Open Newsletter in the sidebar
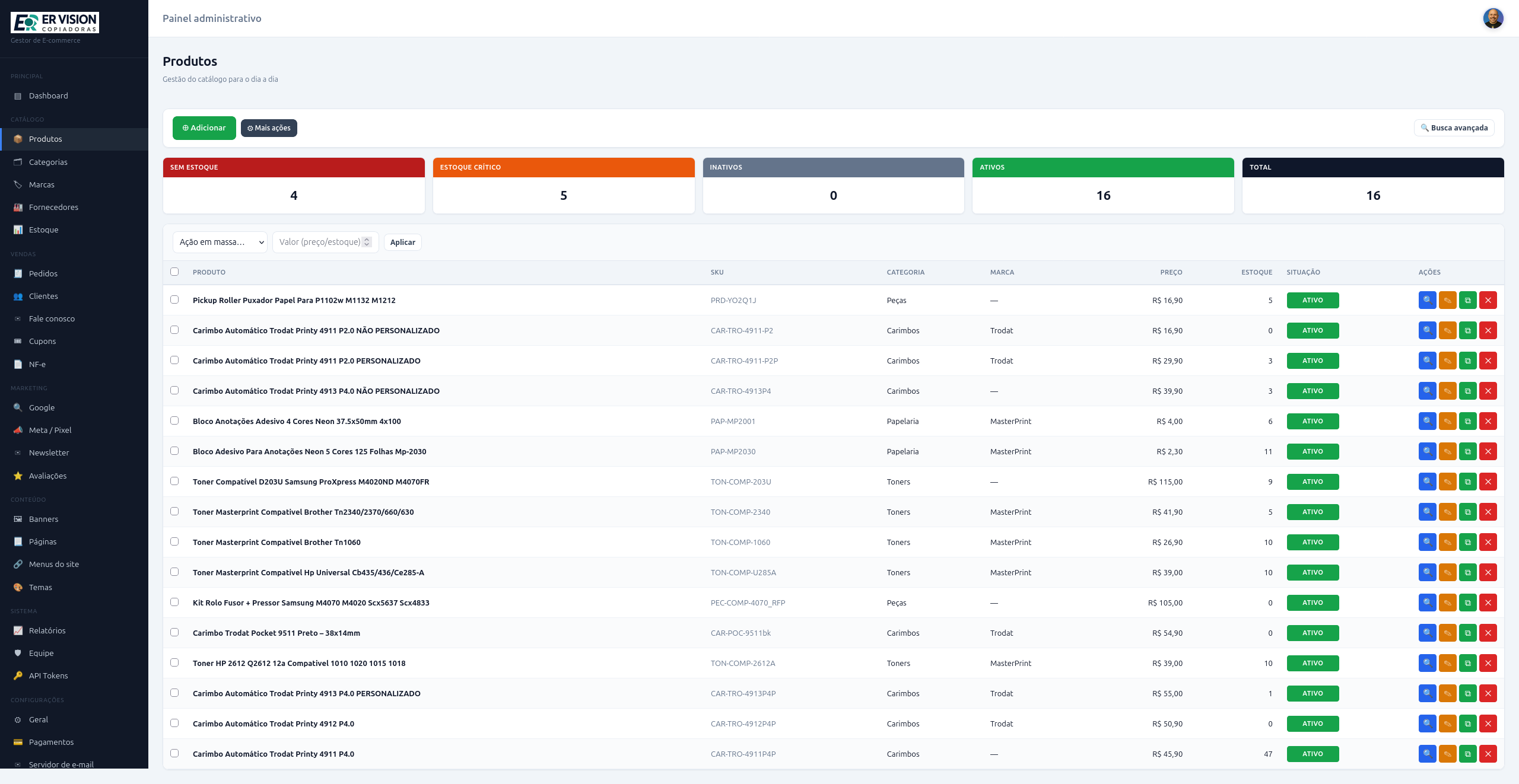This screenshot has width=1519, height=784. pyautogui.click(x=74, y=452)
